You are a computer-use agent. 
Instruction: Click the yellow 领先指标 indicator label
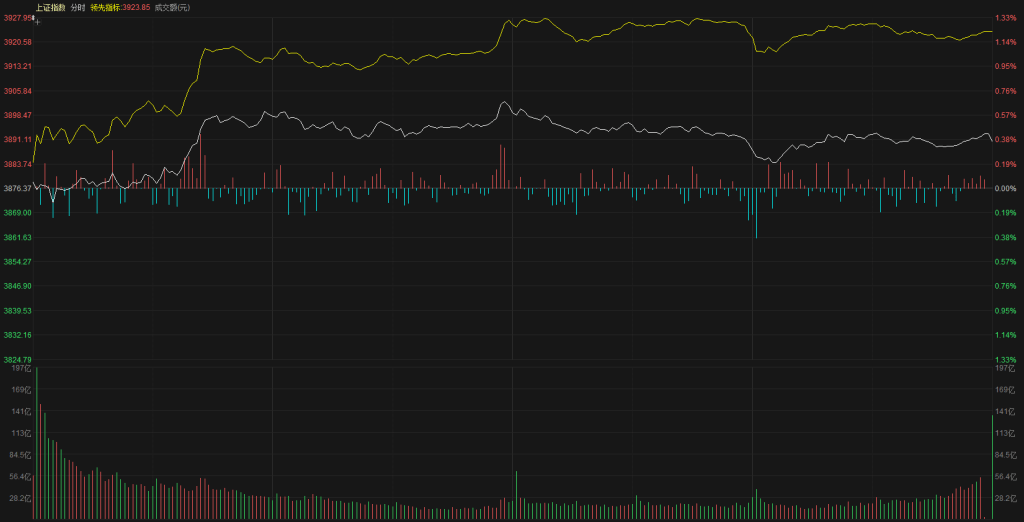[x=105, y=7]
